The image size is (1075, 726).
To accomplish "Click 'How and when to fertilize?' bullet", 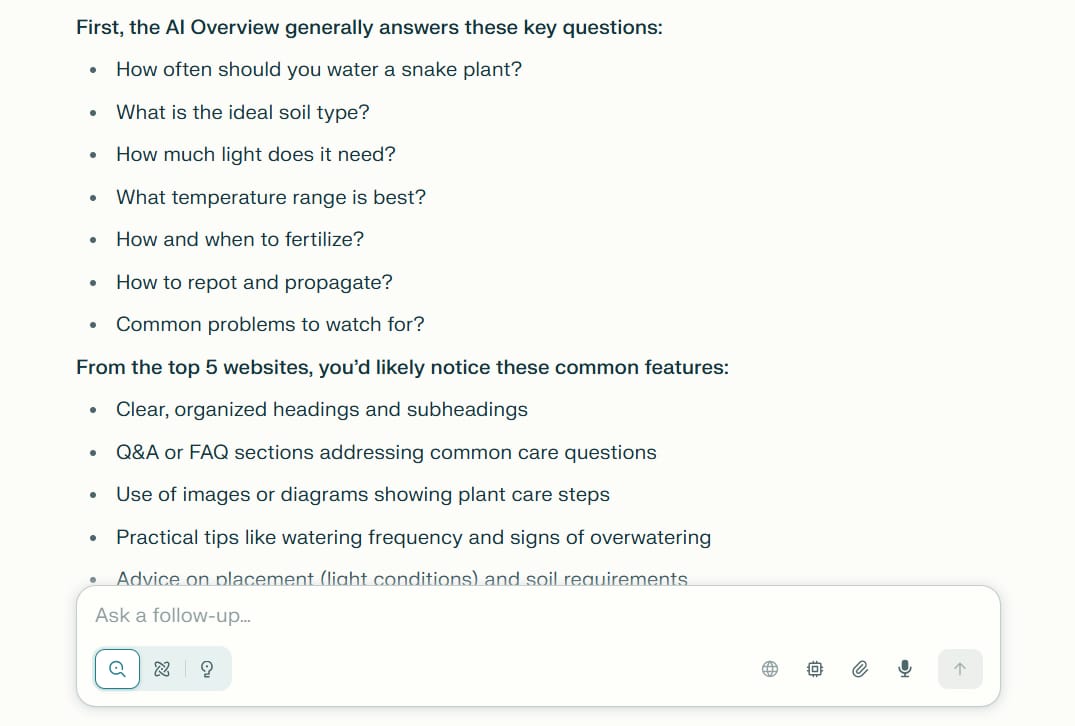I will pyautogui.click(x=240, y=239).
